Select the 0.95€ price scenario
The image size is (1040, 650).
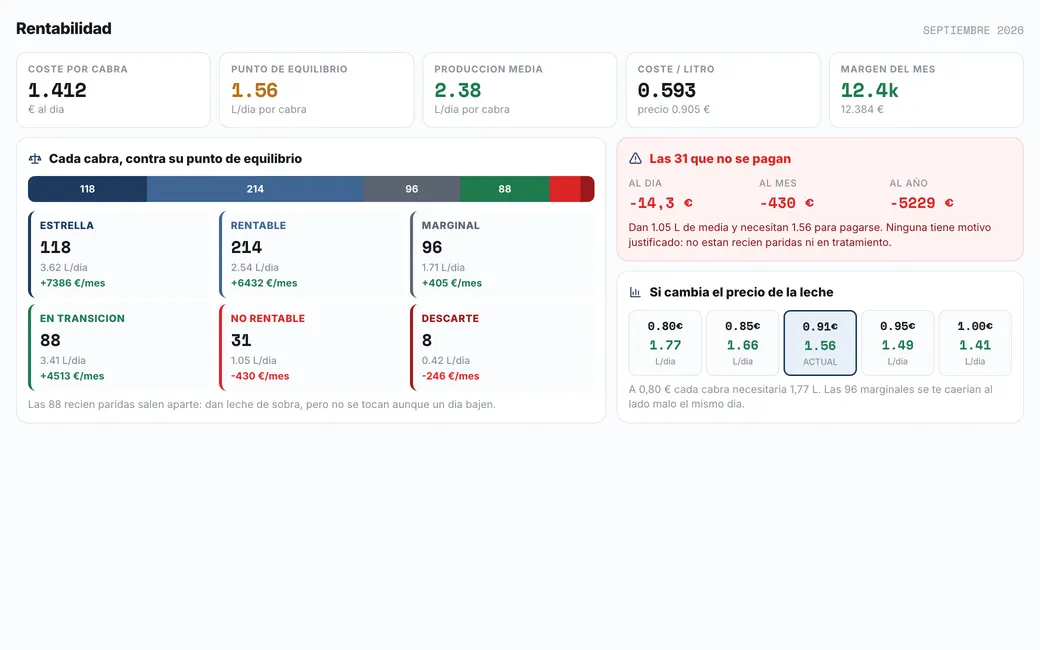pyautogui.click(x=897, y=343)
